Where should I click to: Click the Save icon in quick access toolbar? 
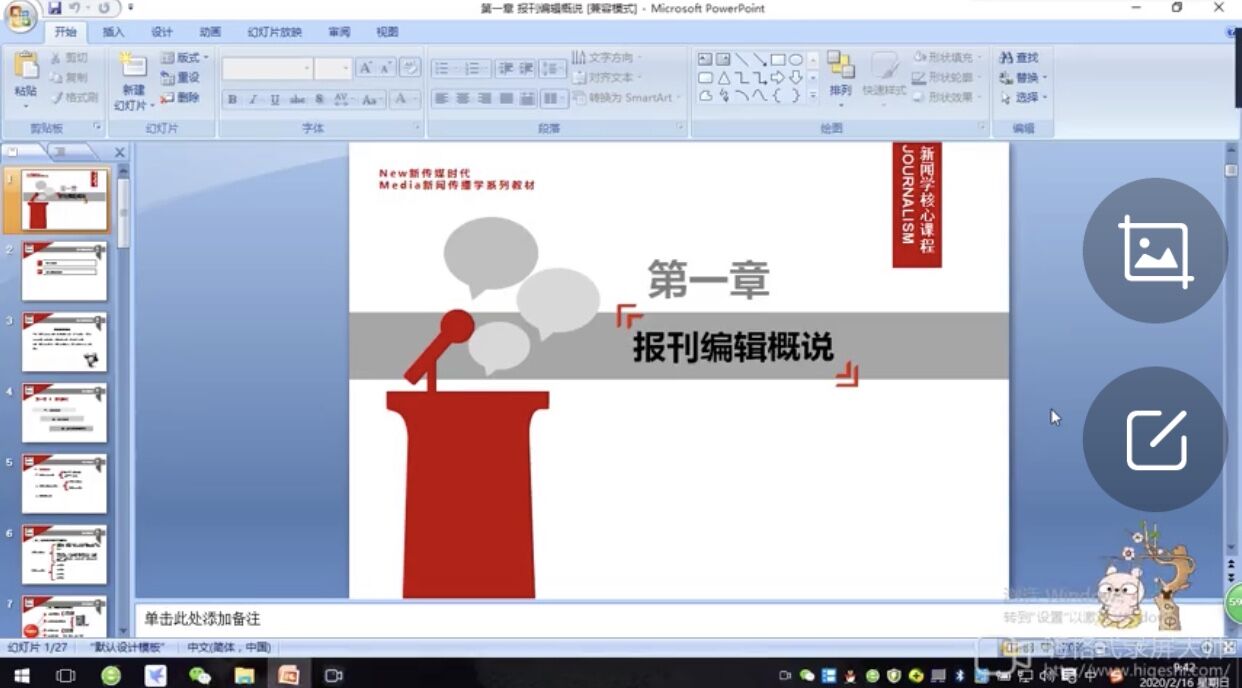coord(55,8)
